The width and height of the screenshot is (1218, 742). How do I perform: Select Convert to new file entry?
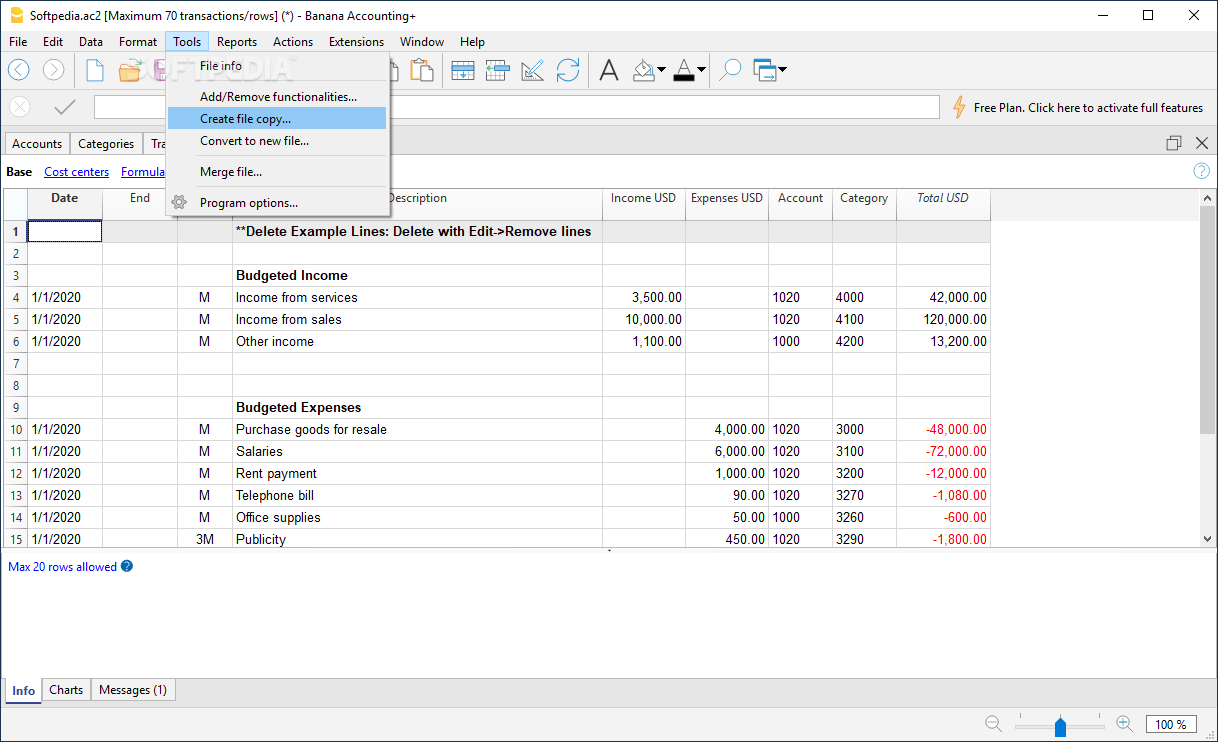coord(278,141)
